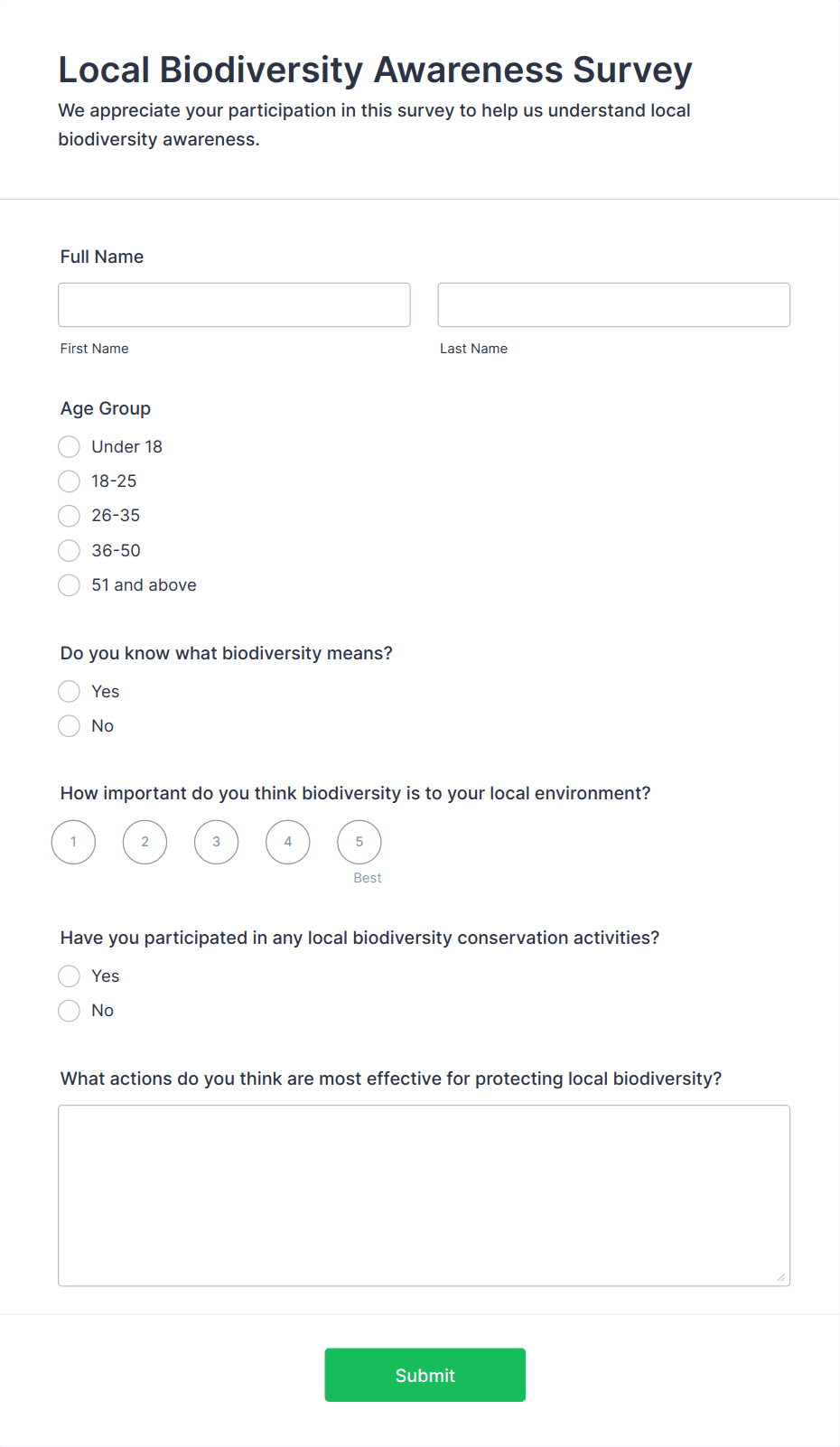The height and width of the screenshot is (1447, 840).
Task: Choose the 26-35 age group
Action: [70, 516]
